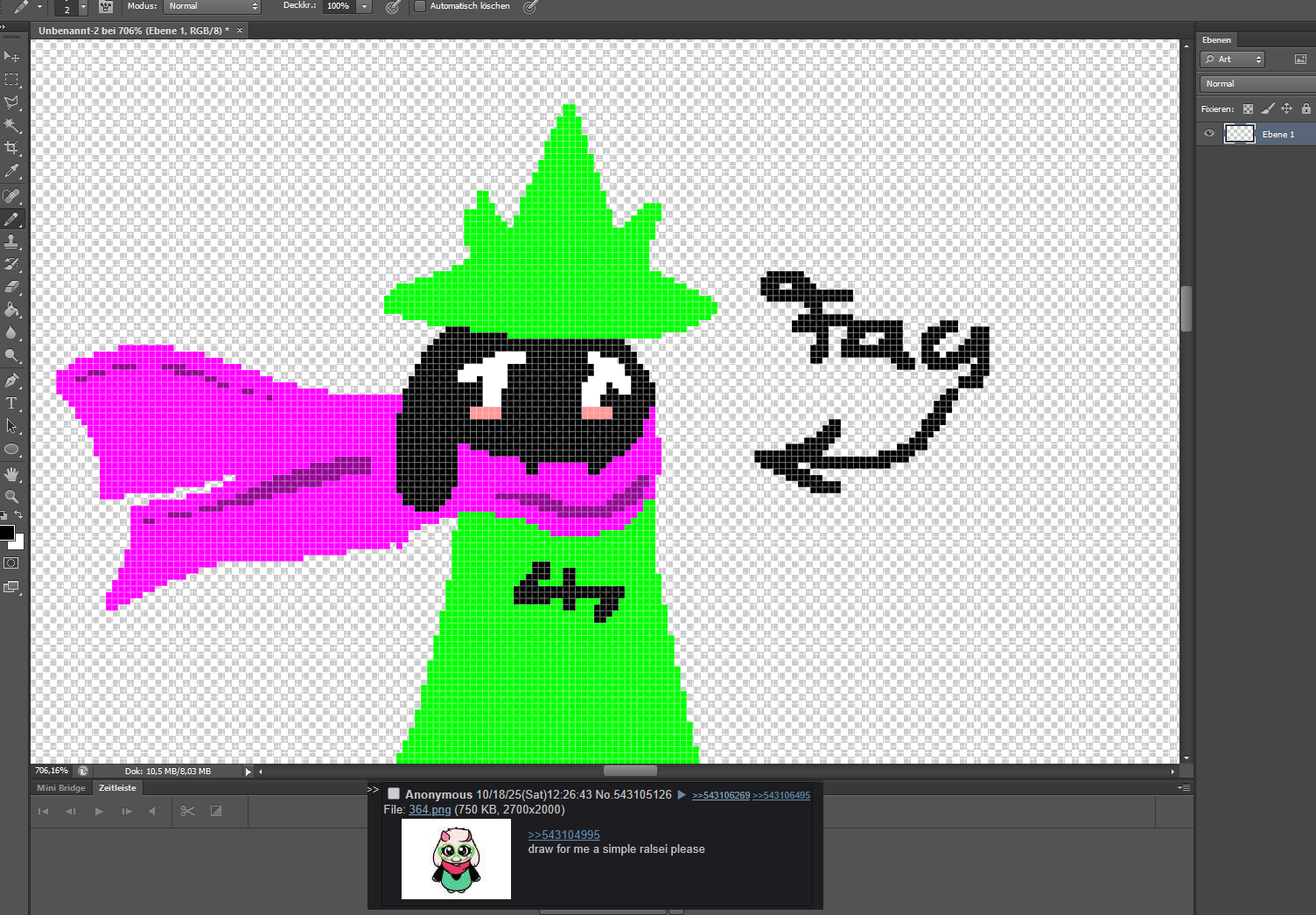Image resolution: width=1316 pixels, height=915 pixels.
Task: Click the vertical scrollbar thumb
Action: (x=1186, y=309)
